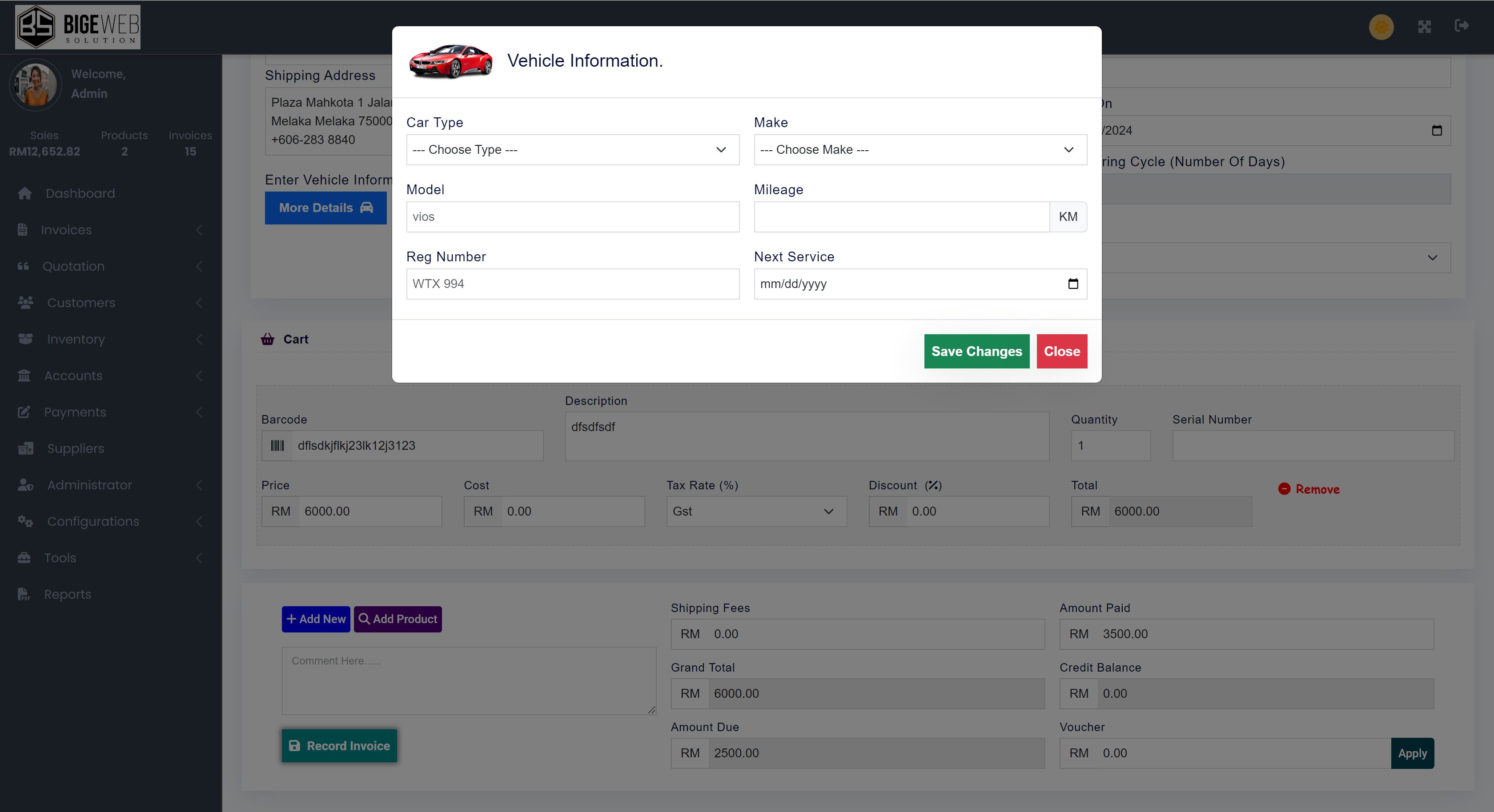This screenshot has width=1494, height=812.
Task: Expand the Inventory menu chevron
Action: tap(199, 339)
